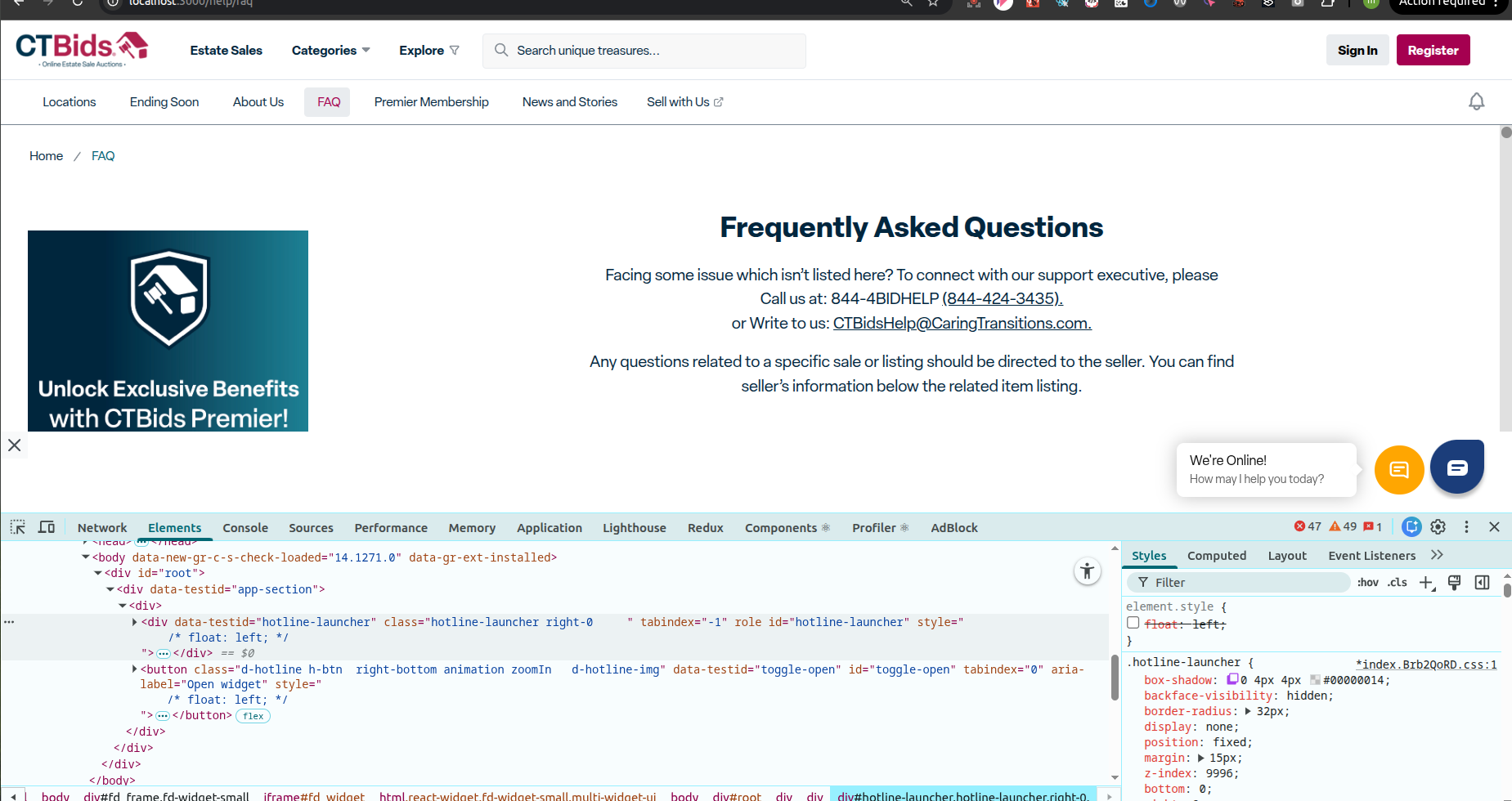Toggle the device toolbar icon
The width and height of the screenshot is (1512, 801).
47,527
